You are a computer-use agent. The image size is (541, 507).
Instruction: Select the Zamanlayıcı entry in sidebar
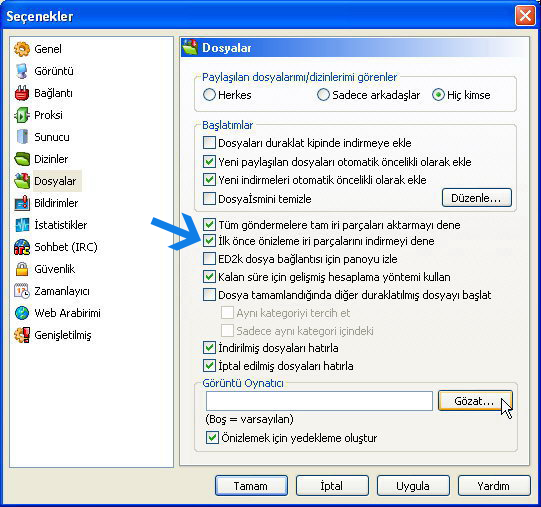coord(62,291)
